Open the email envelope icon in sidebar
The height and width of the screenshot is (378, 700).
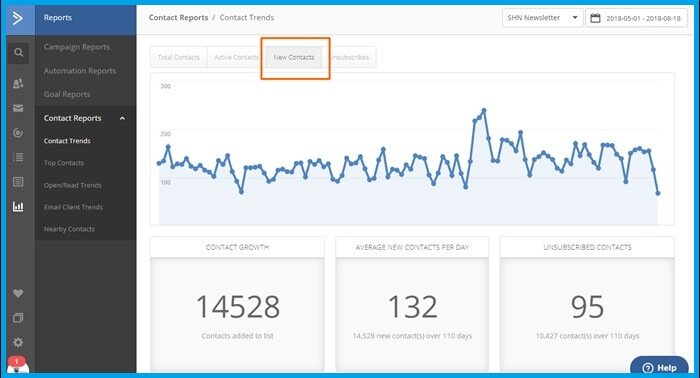(x=18, y=108)
